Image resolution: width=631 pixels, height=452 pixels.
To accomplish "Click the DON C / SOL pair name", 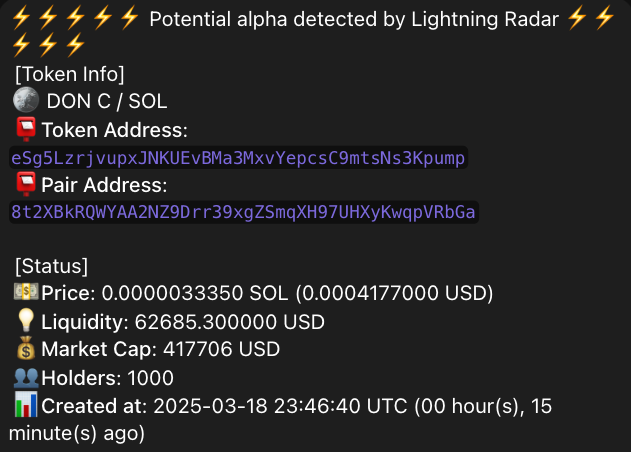I will pos(107,101).
